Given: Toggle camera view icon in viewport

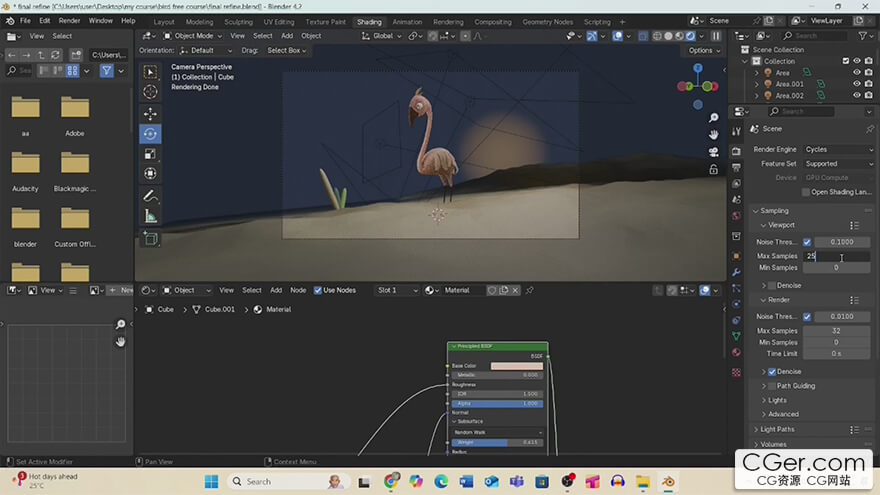Looking at the screenshot, I should [x=714, y=152].
